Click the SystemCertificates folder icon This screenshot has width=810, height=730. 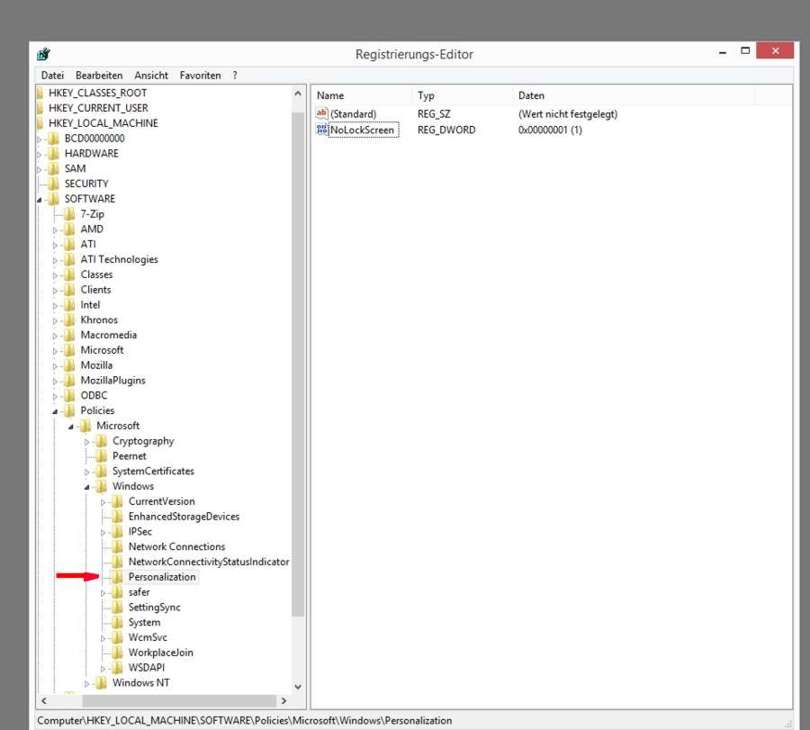(102, 471)
